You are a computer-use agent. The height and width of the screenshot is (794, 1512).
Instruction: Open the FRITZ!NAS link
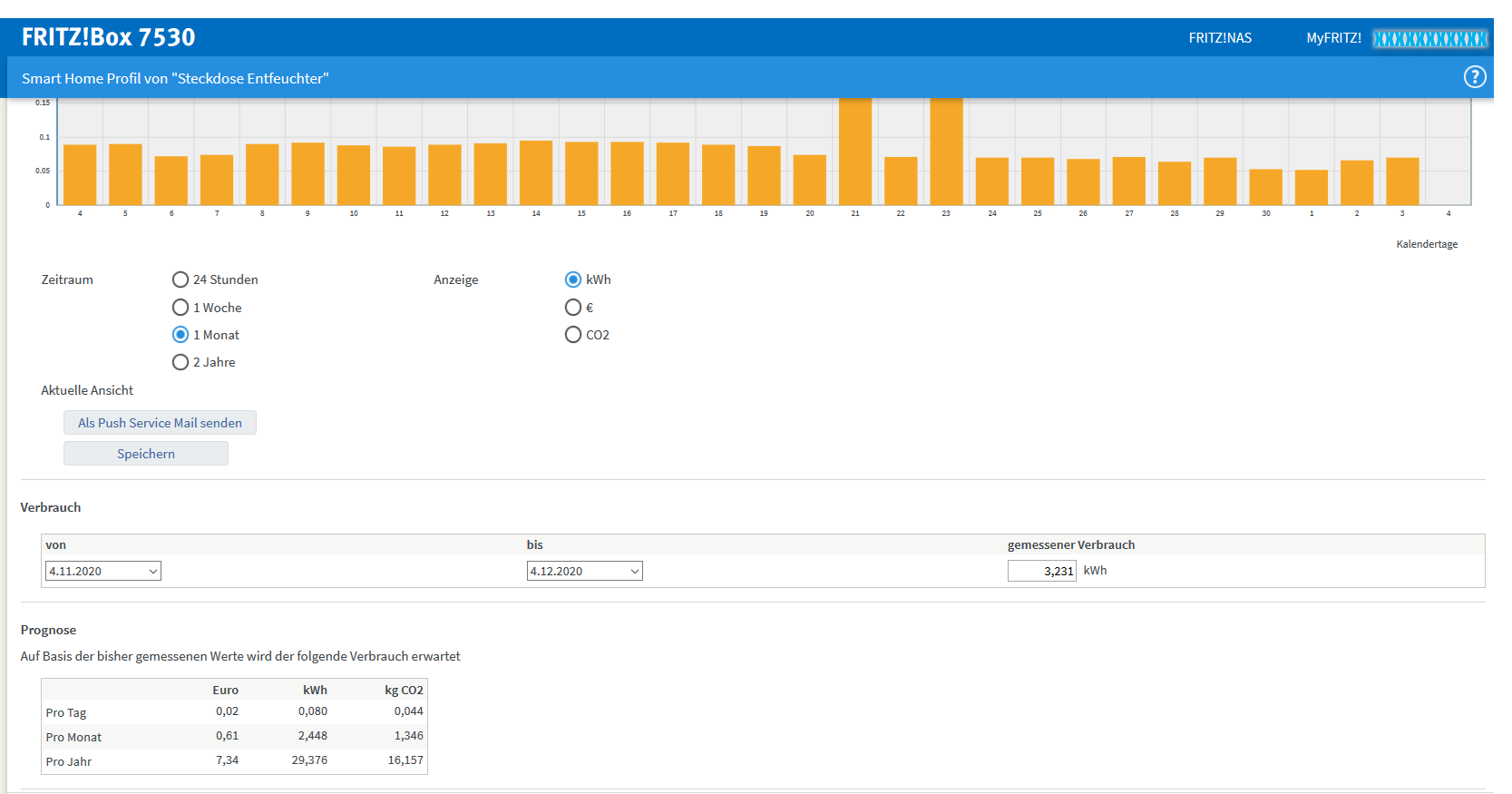pyautogui.click(x=1220, y=38)
